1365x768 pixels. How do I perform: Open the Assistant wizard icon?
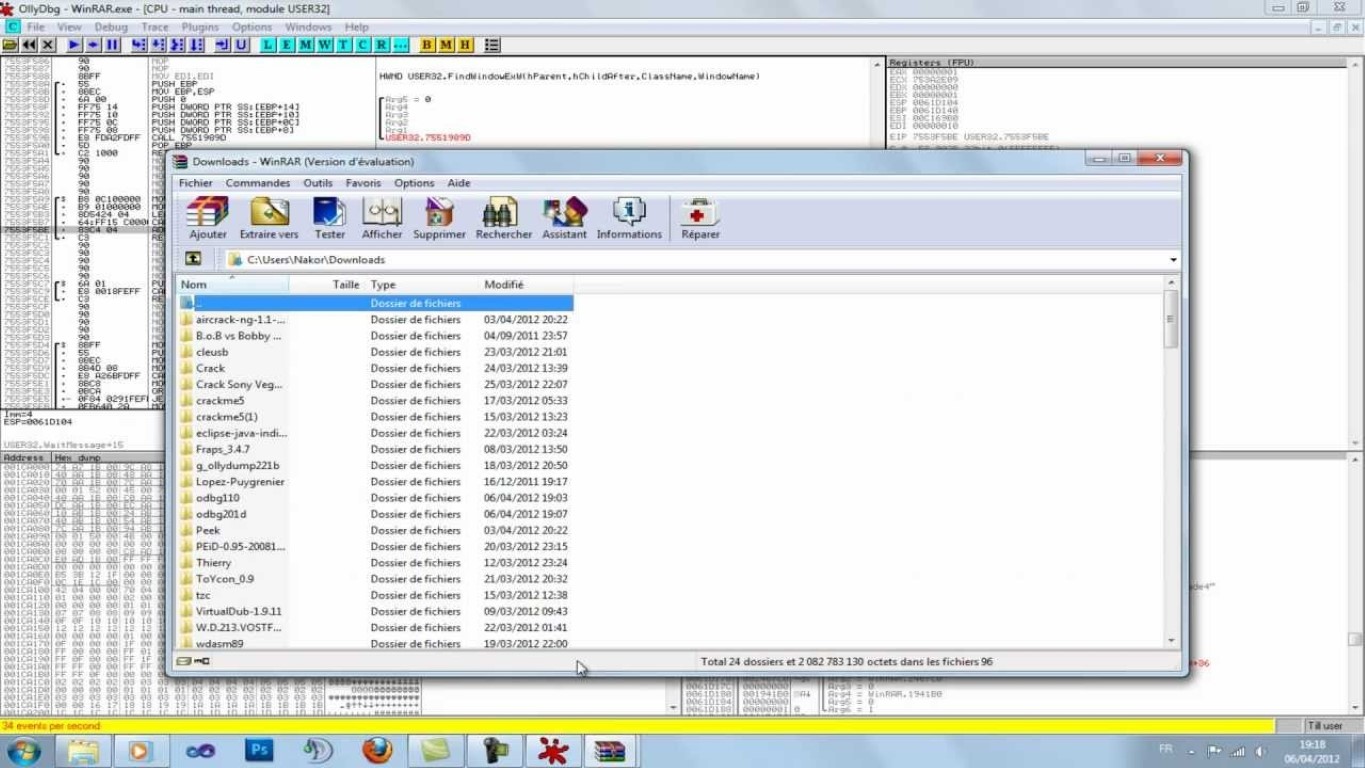click(x=564, y=217)
